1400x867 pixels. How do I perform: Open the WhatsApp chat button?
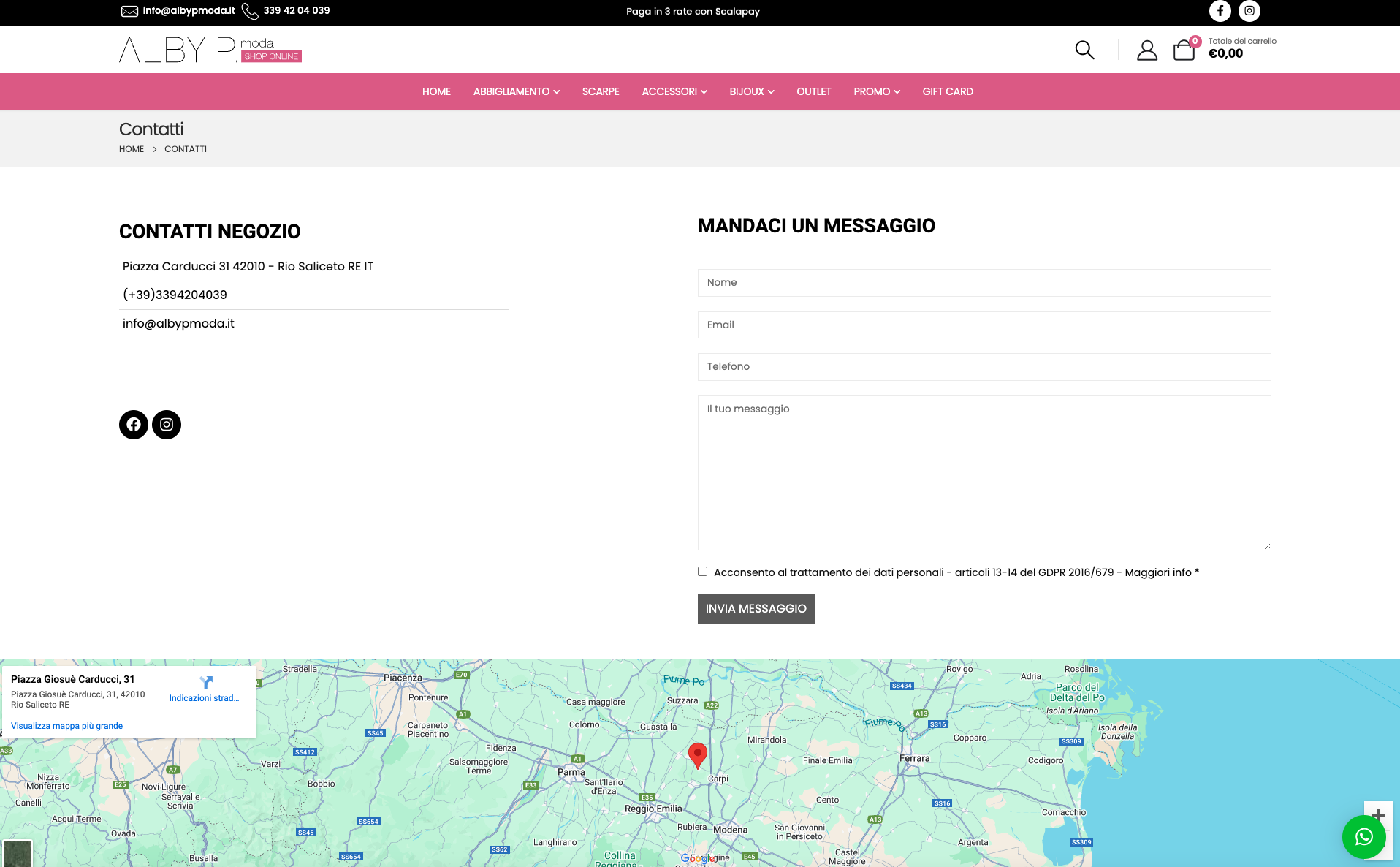(x=1363, y=837)
